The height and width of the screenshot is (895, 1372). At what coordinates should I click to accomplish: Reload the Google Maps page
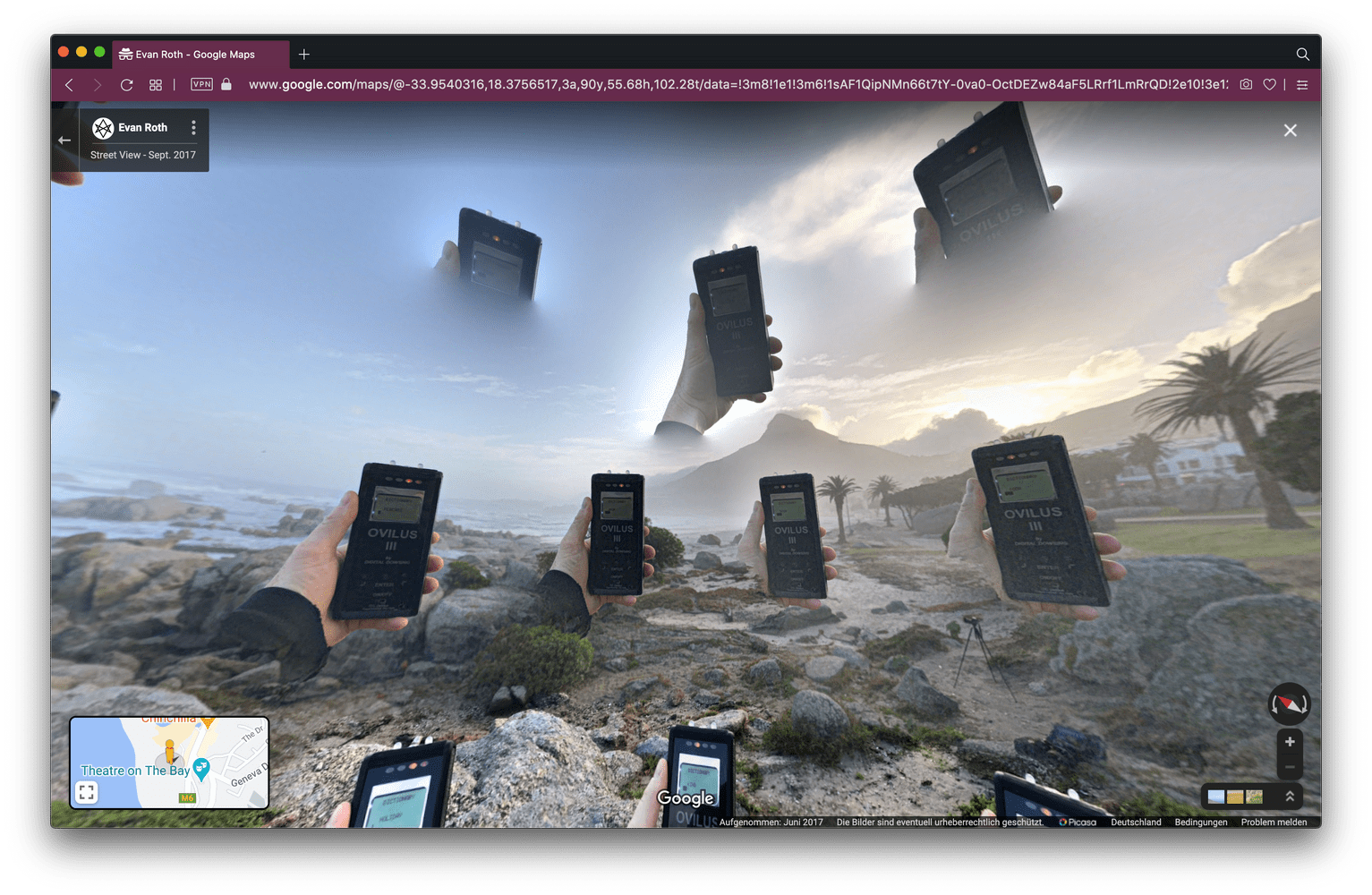tap(127, 84)
